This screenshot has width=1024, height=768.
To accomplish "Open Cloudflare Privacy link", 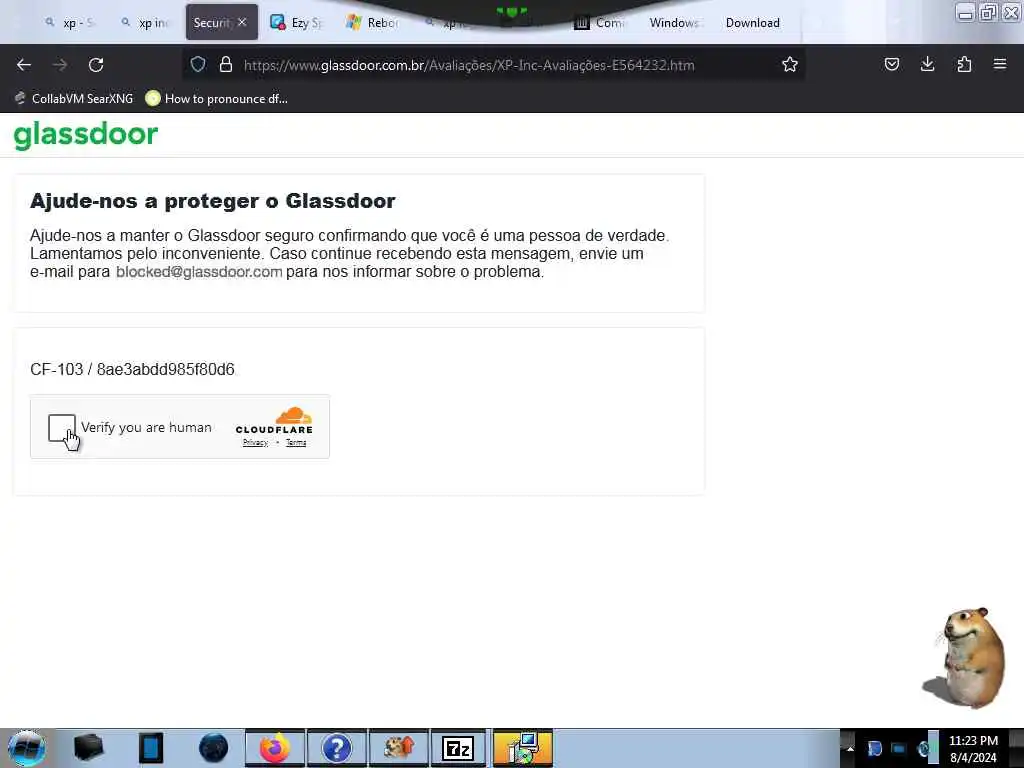I will pyautogui.click(x=255, y=443).
